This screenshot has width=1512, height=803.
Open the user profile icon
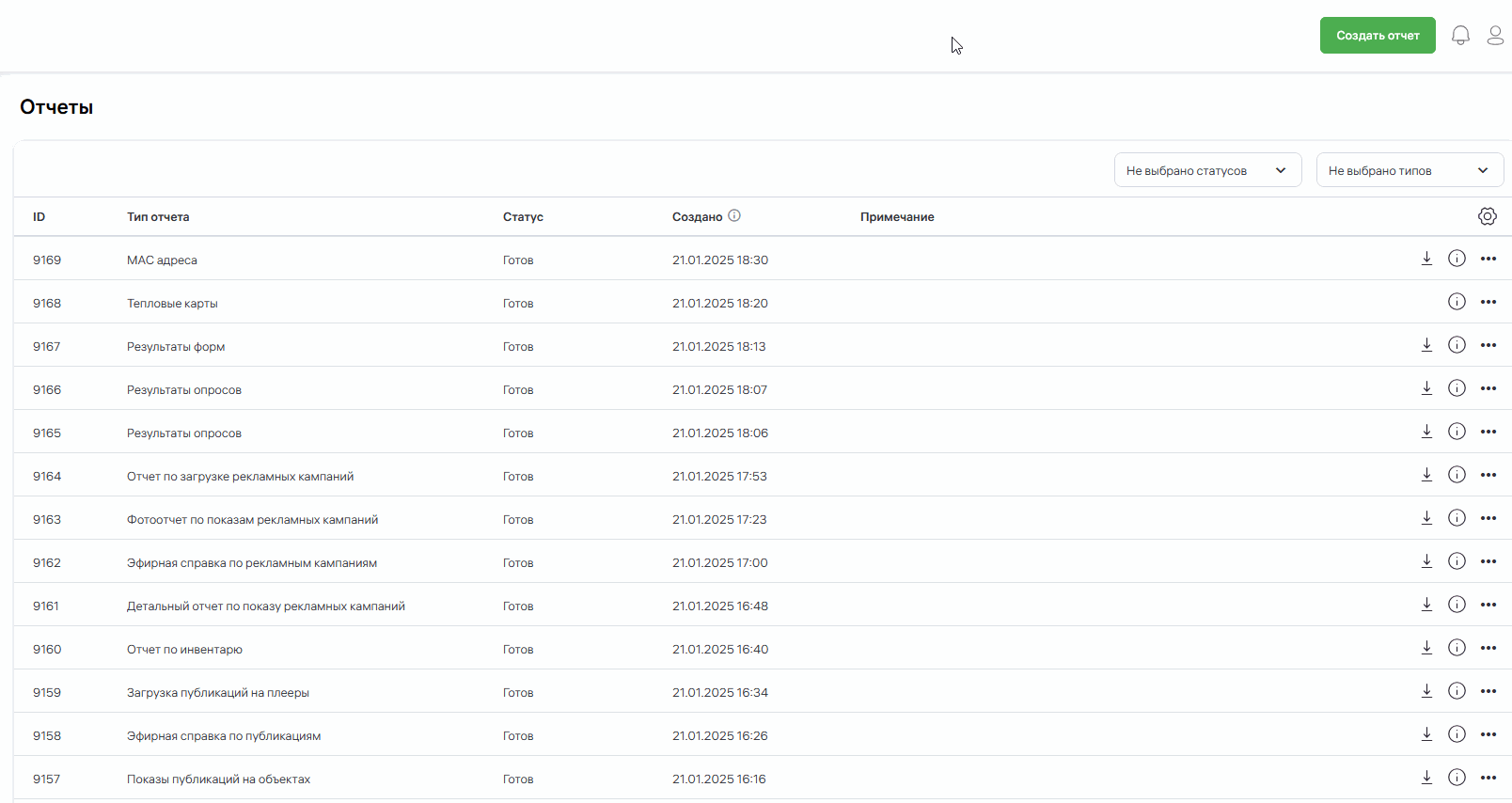[1495, 36]
